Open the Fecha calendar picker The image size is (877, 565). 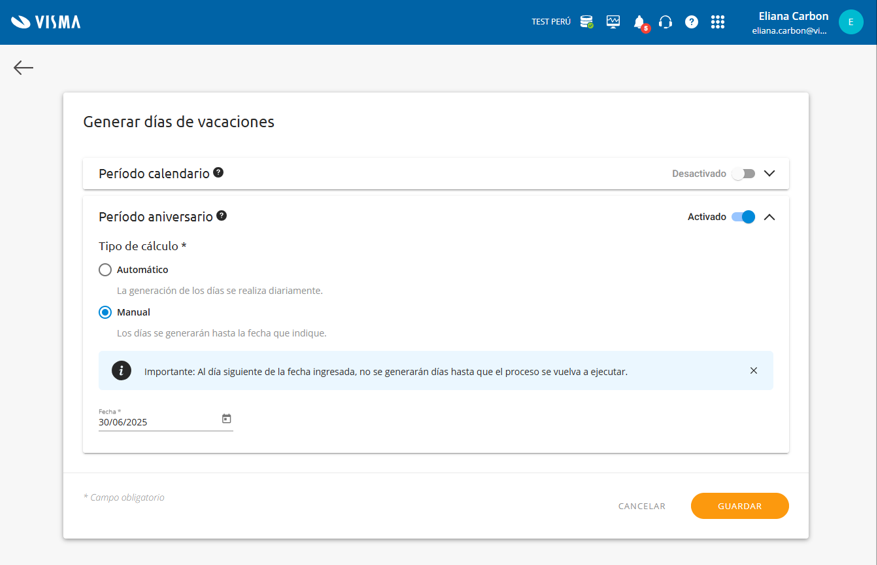click(227, 419)
